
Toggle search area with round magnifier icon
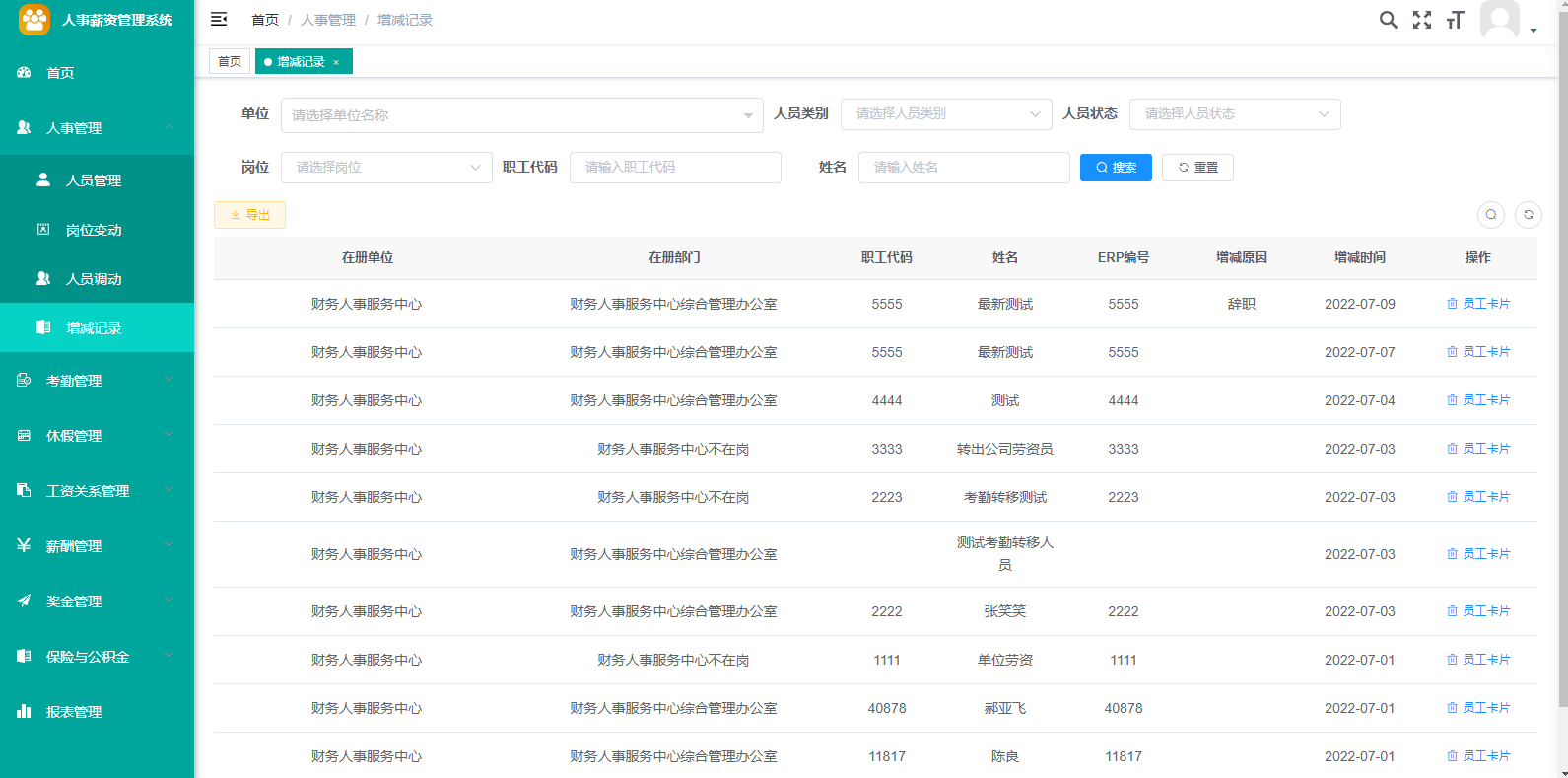click(1491, 215)
